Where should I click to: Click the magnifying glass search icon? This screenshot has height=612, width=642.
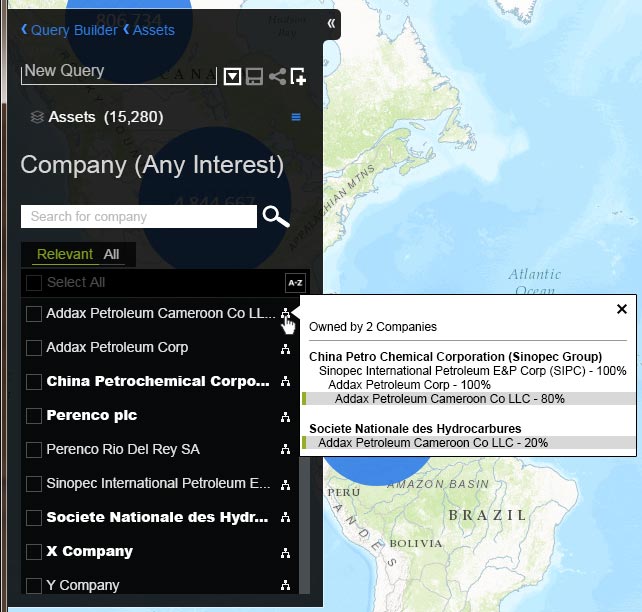point(276,216)
